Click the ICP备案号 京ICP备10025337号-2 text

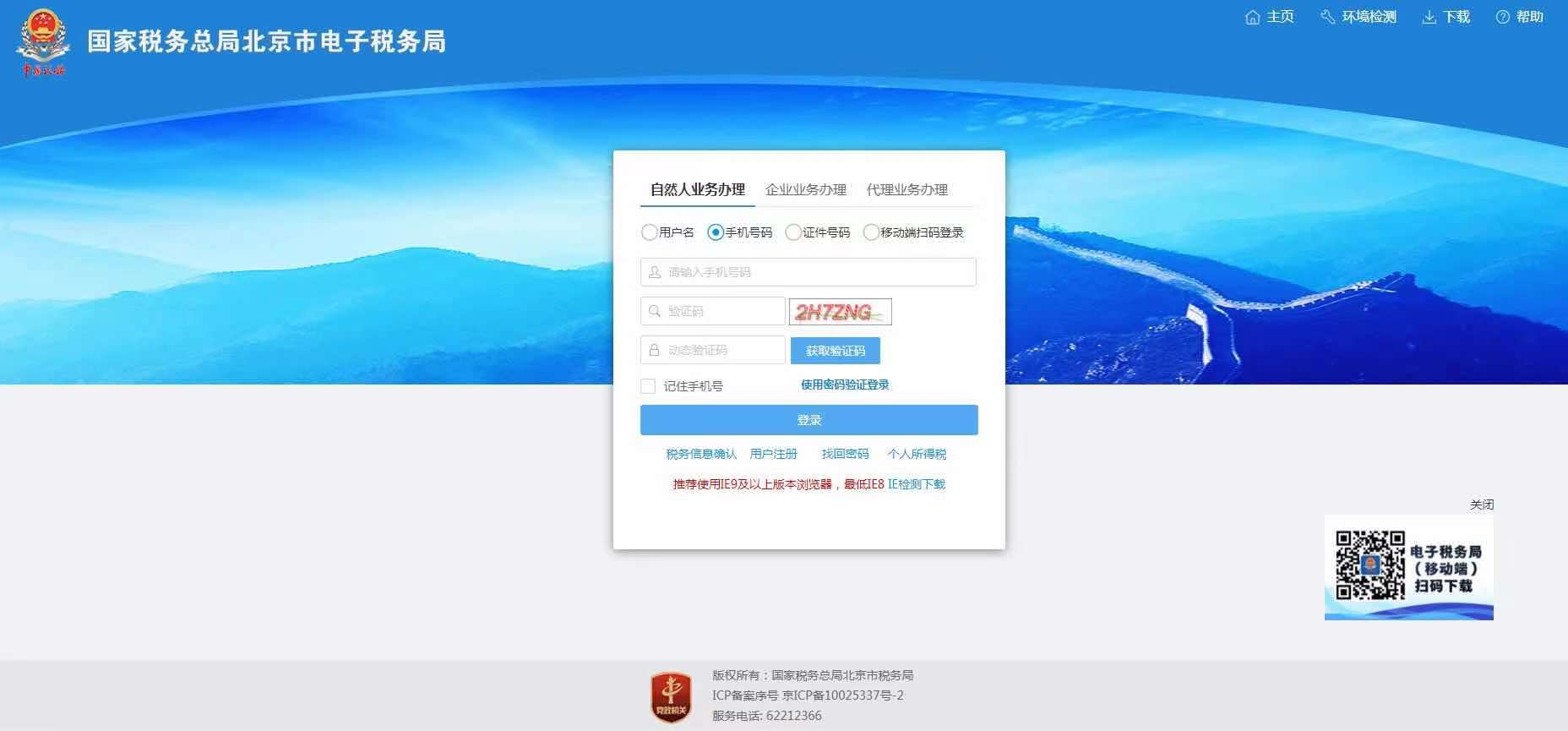point(808,696)
